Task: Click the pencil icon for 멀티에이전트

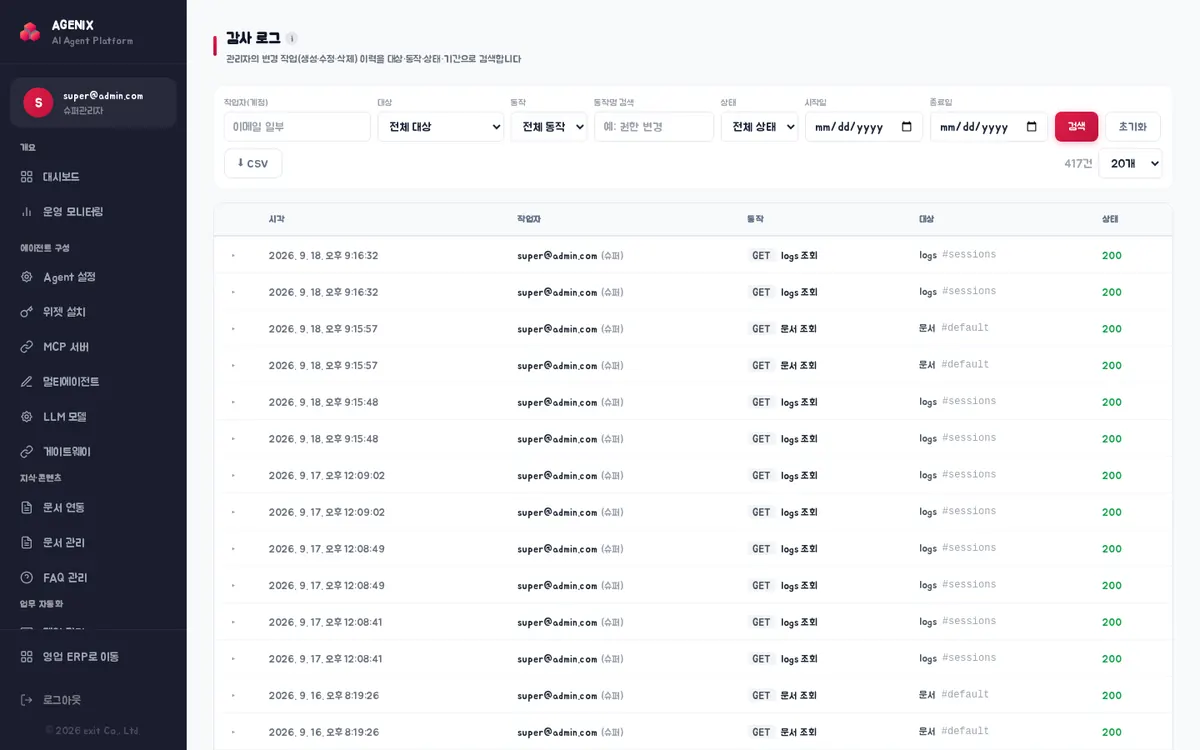Action: tap(27, 382)
